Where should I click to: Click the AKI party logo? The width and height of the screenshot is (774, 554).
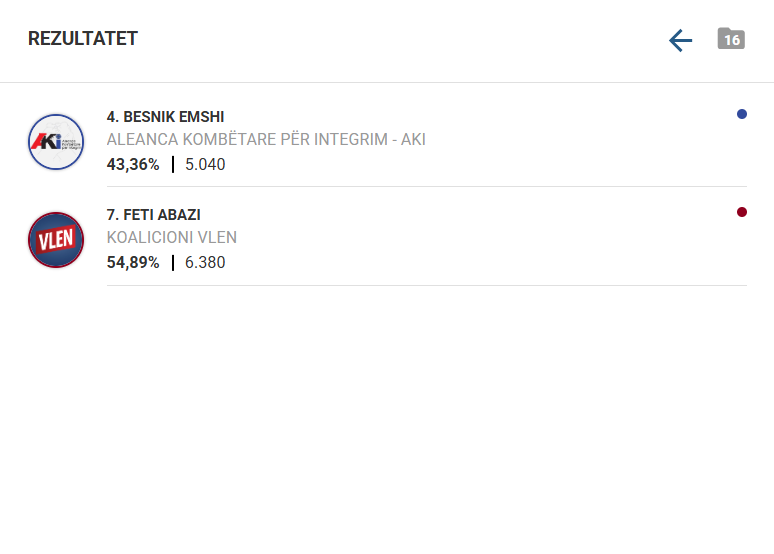click(x=56, y=141)
